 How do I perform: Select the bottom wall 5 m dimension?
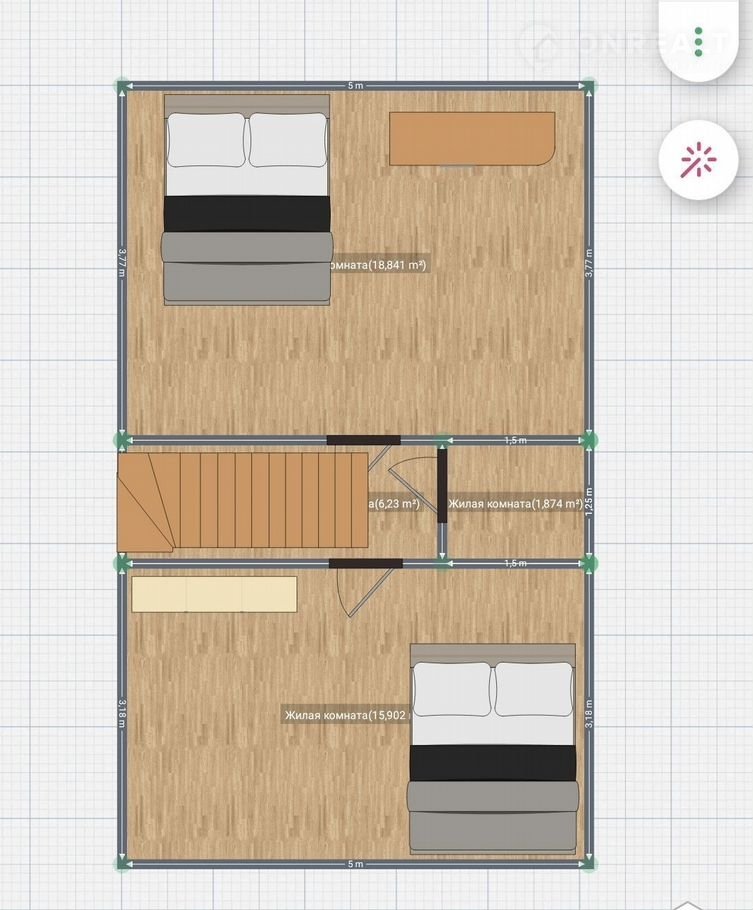point(355,863)
